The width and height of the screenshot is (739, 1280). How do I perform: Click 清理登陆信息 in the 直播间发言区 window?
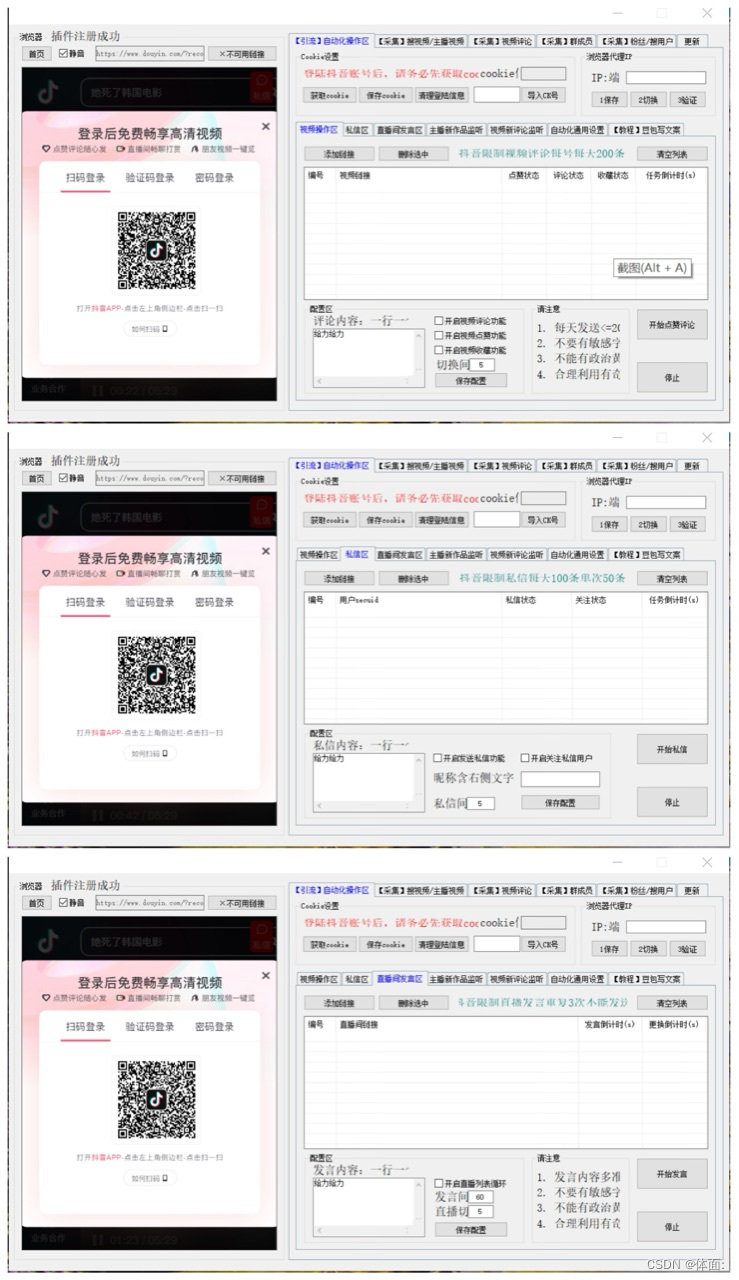(441, 944)
